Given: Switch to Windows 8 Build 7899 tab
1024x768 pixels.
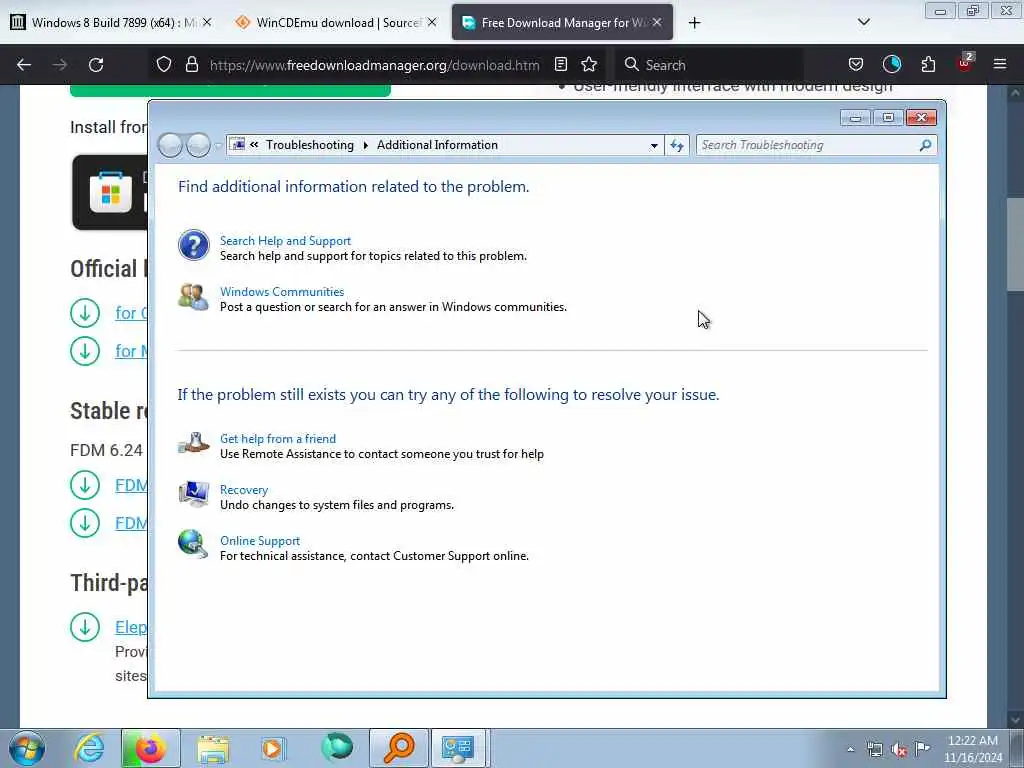Looking at the screenshot, I should coord(110,22).
